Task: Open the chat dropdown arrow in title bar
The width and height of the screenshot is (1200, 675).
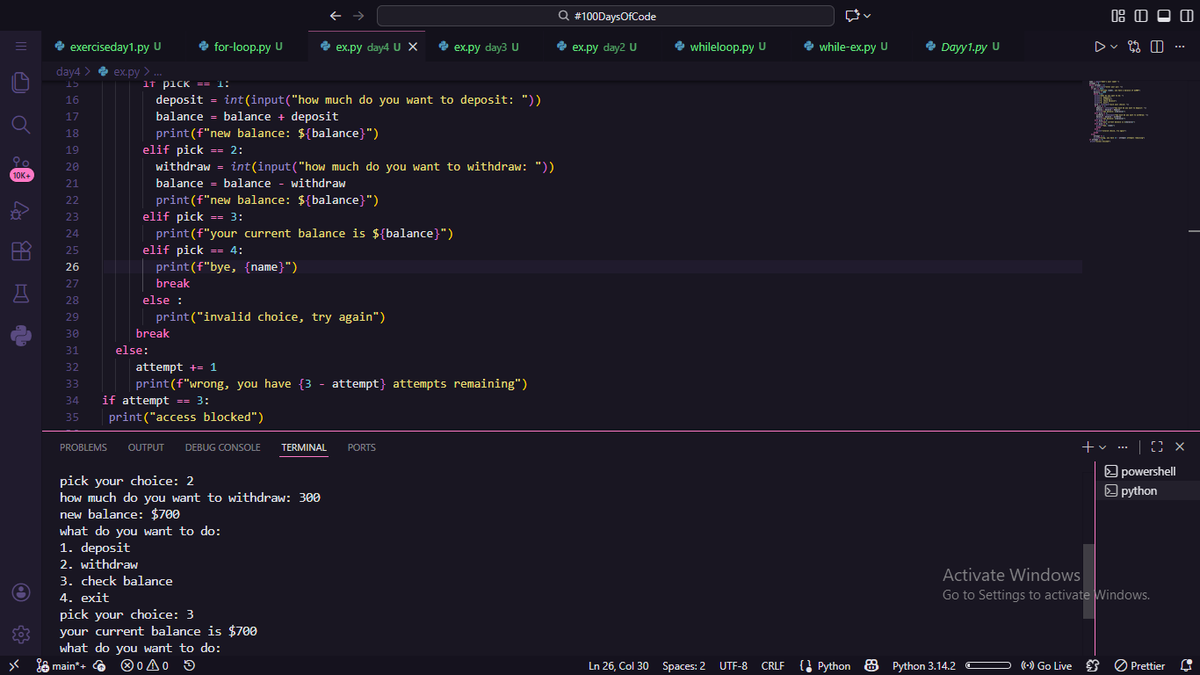Action: pos(867,16)
